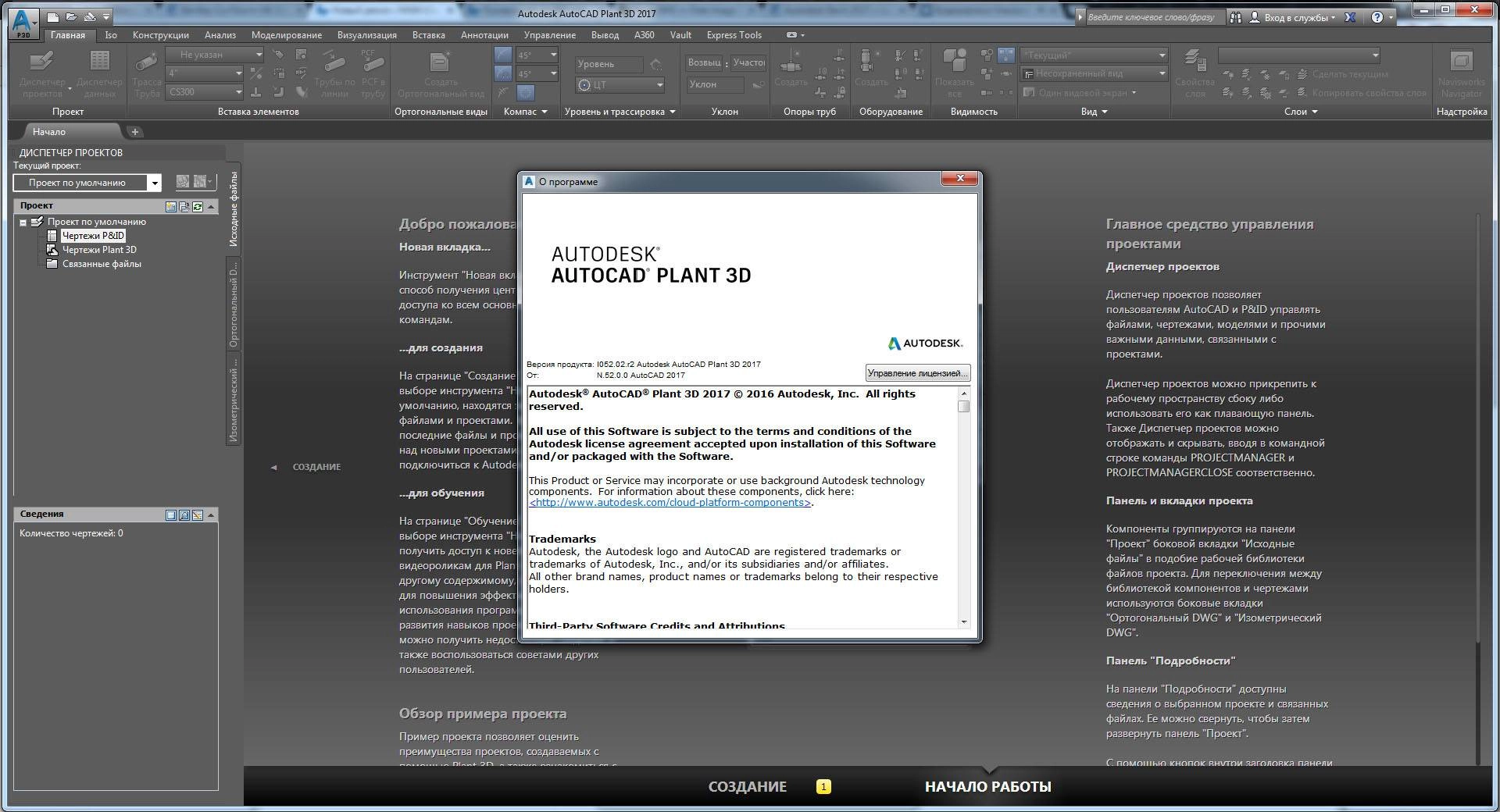This screenshot has width=1500, height=812.
Task: Select Изометрический side tab
Action: click(233, 400)
